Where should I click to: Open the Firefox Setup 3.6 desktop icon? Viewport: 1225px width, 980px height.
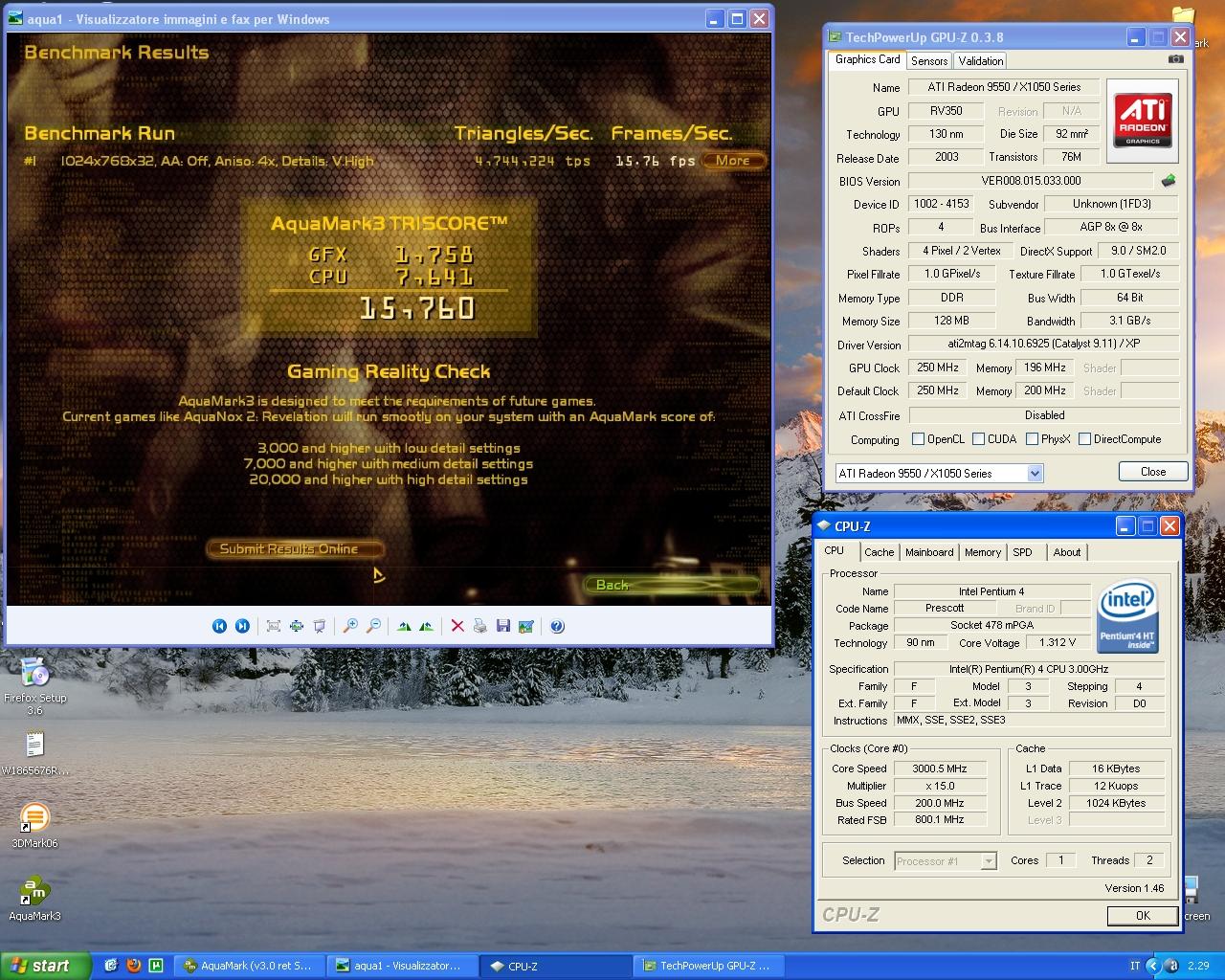pyautogui.click(x=34, y=685)
